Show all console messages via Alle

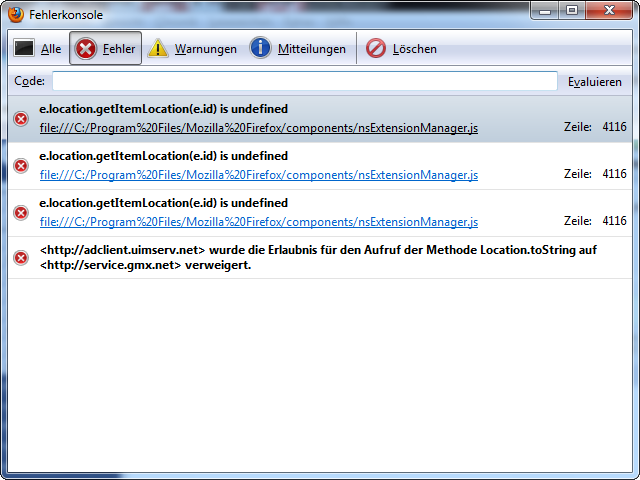(x=38, y=49)
